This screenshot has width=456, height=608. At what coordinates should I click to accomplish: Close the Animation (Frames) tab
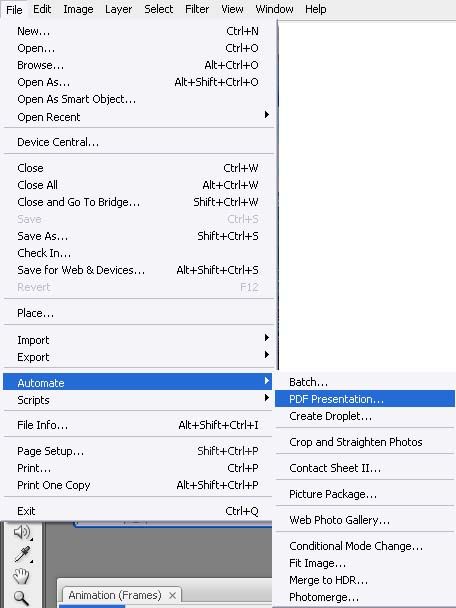(x=173, y=595)
